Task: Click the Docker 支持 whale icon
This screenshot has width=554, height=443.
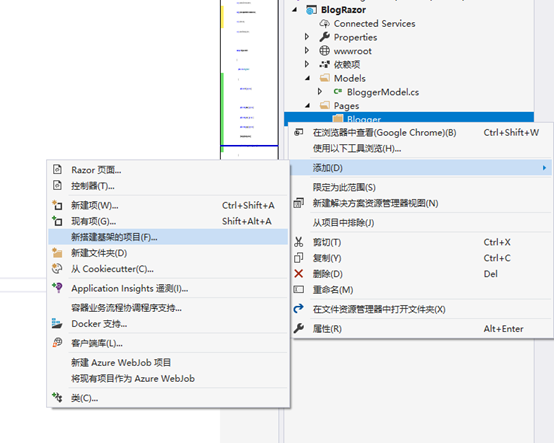Action: (x=57, y=324)
